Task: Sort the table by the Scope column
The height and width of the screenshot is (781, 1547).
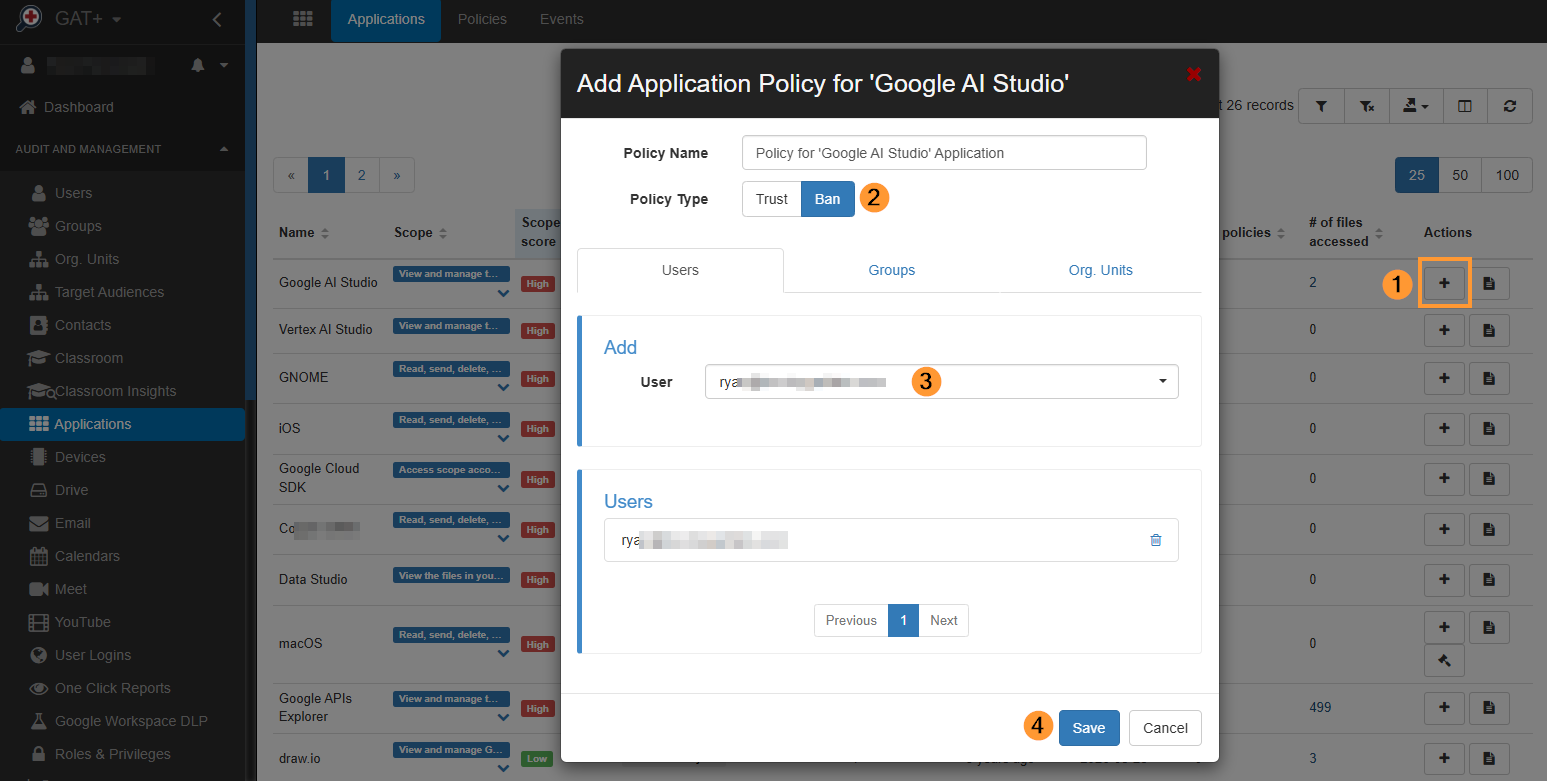Action: pyautogui.click(x=419, y=232)
